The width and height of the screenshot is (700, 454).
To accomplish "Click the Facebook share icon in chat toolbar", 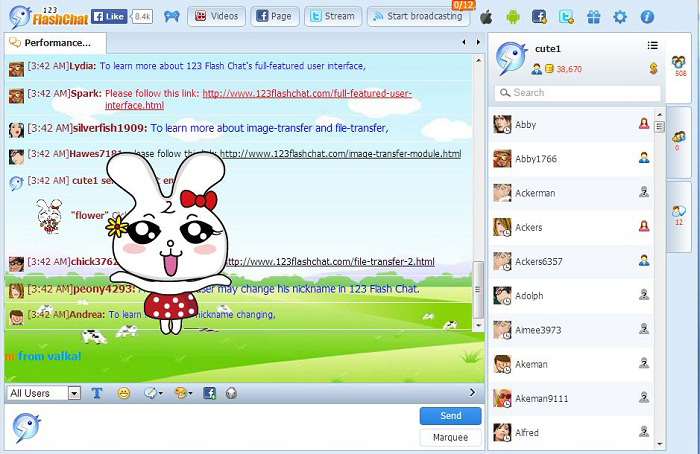I will point(209,393).
